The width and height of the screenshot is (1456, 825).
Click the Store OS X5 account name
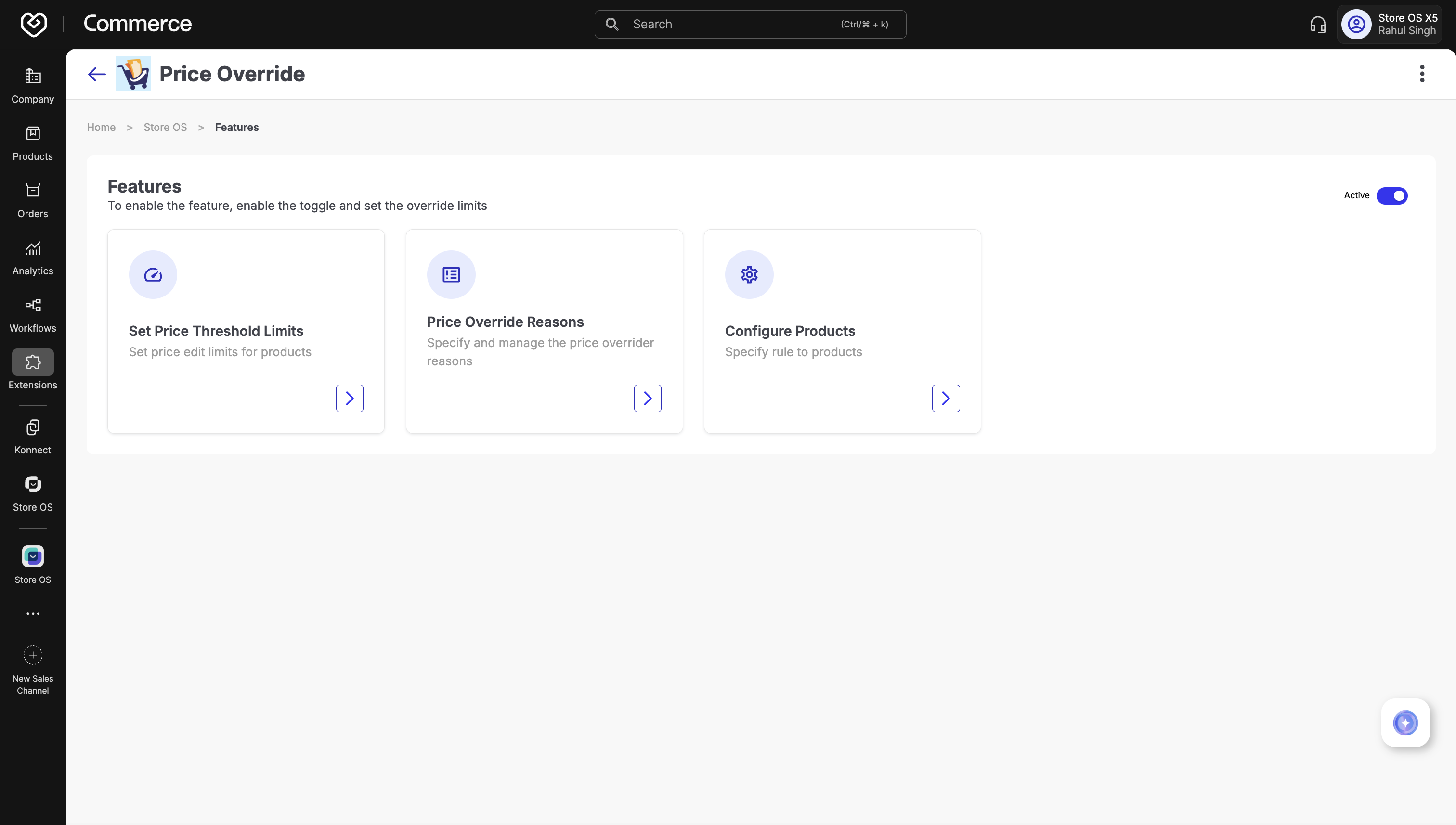[1408, 18]
